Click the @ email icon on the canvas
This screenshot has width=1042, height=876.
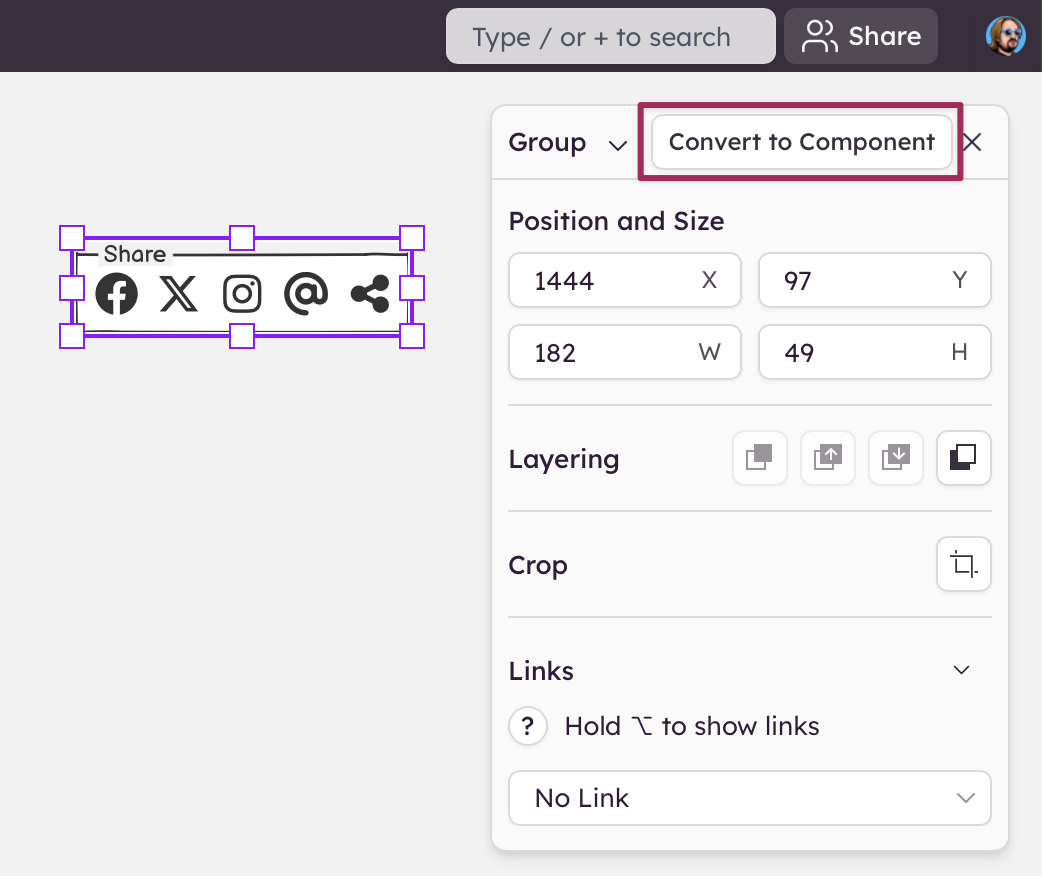(306, 294)
